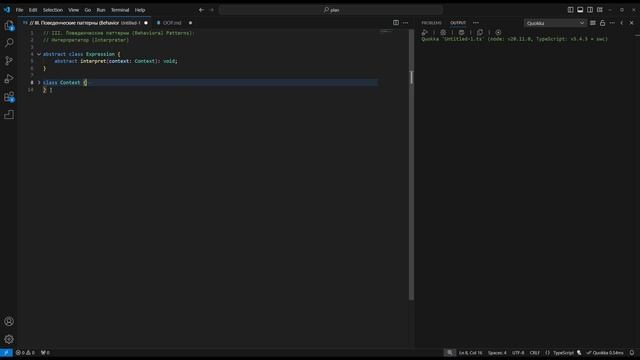The height and width of the screenshot is (360, 640).
Task: Click the third Quokka output toolbar icon
Action: 461,32
